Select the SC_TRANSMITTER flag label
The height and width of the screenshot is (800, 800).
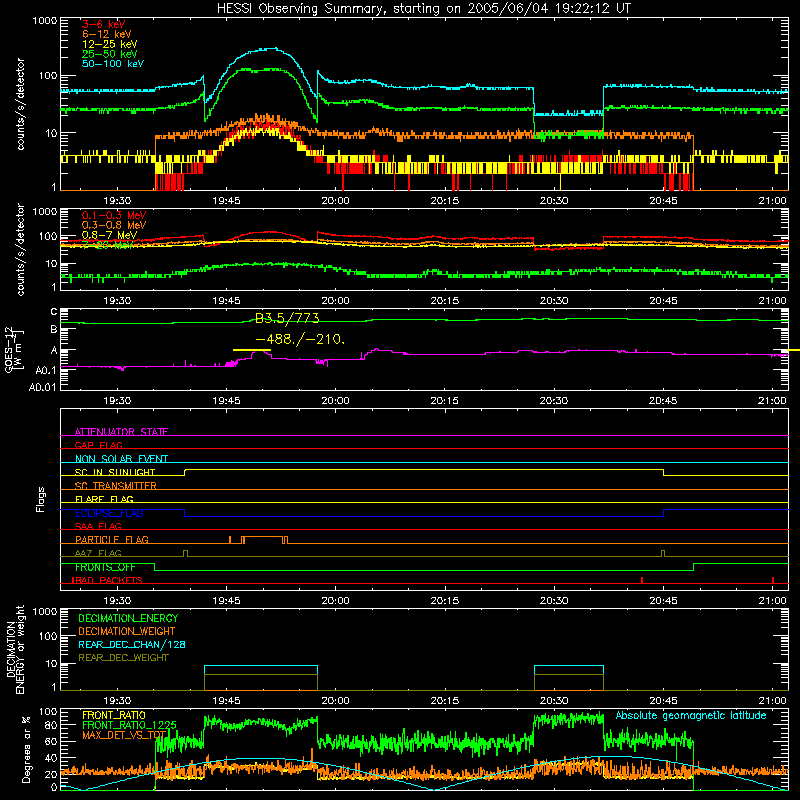[116, 486]
